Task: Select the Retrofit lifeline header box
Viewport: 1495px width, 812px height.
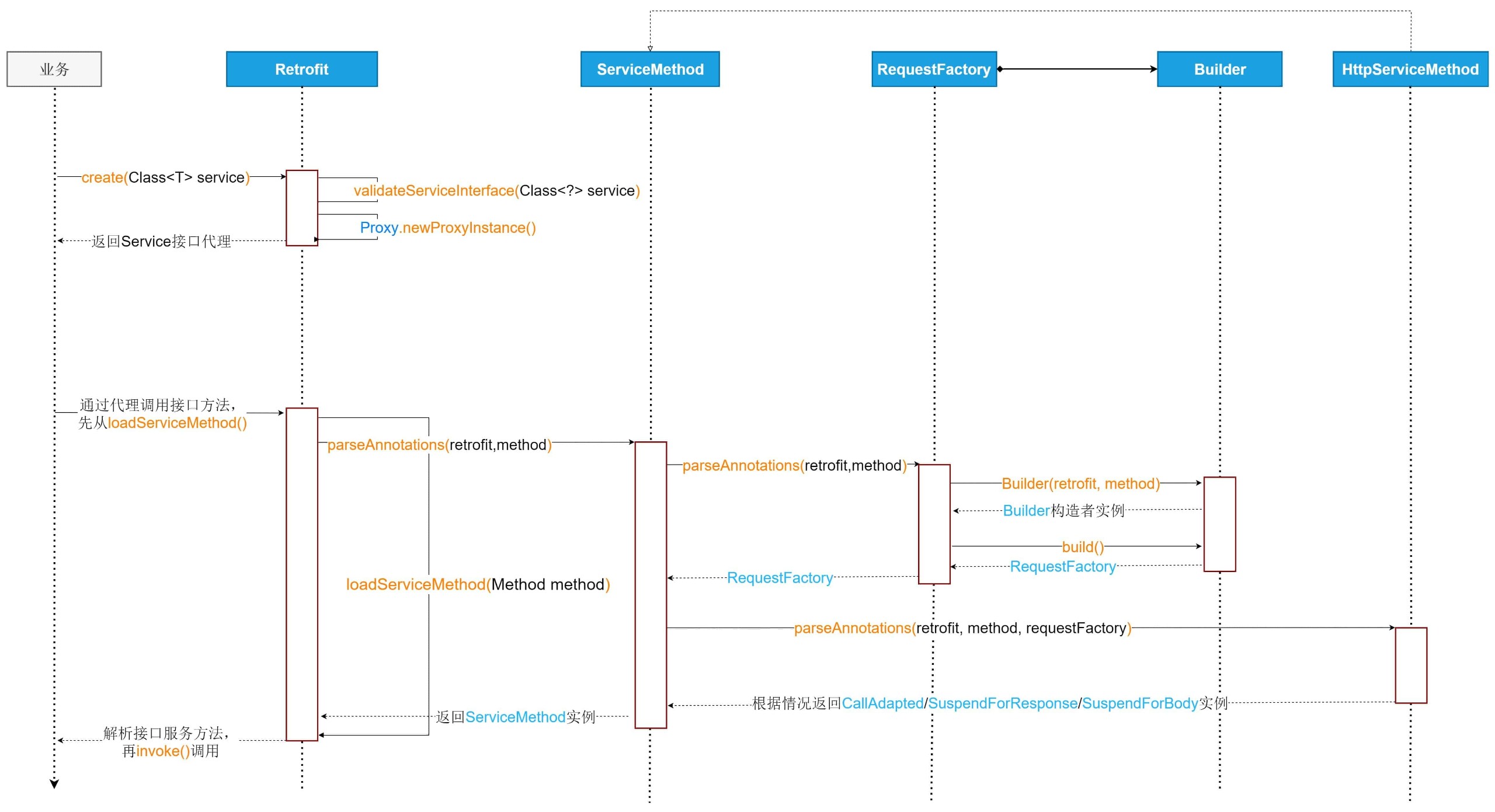Action: pyautogui.click(x=302, y=69)
